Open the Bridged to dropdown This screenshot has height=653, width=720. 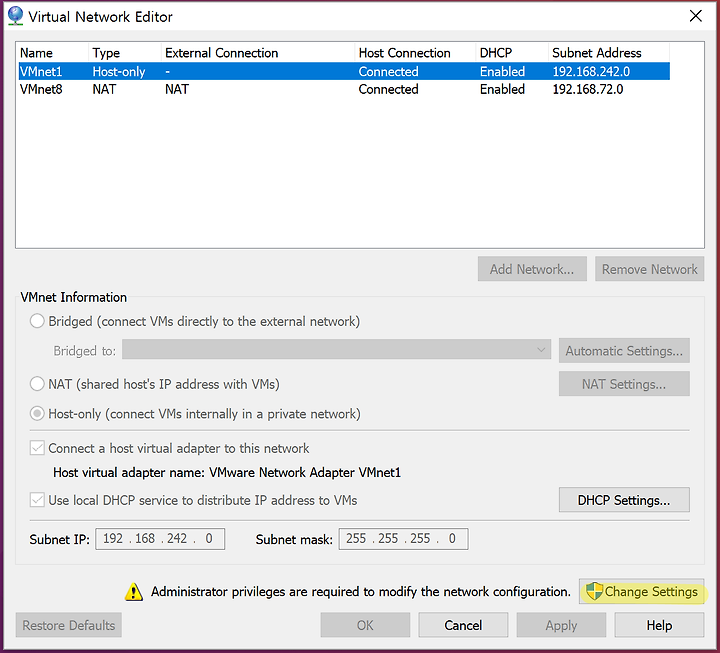click(336, 350)
